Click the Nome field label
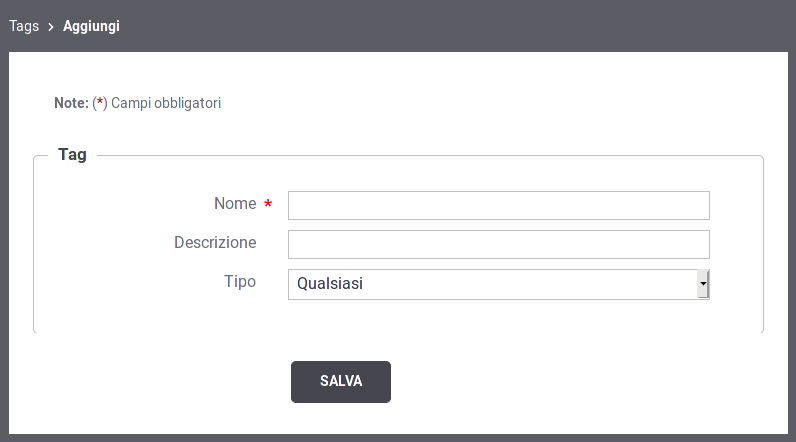The width and height of the screenshot is (796, 442). [235, 203]
